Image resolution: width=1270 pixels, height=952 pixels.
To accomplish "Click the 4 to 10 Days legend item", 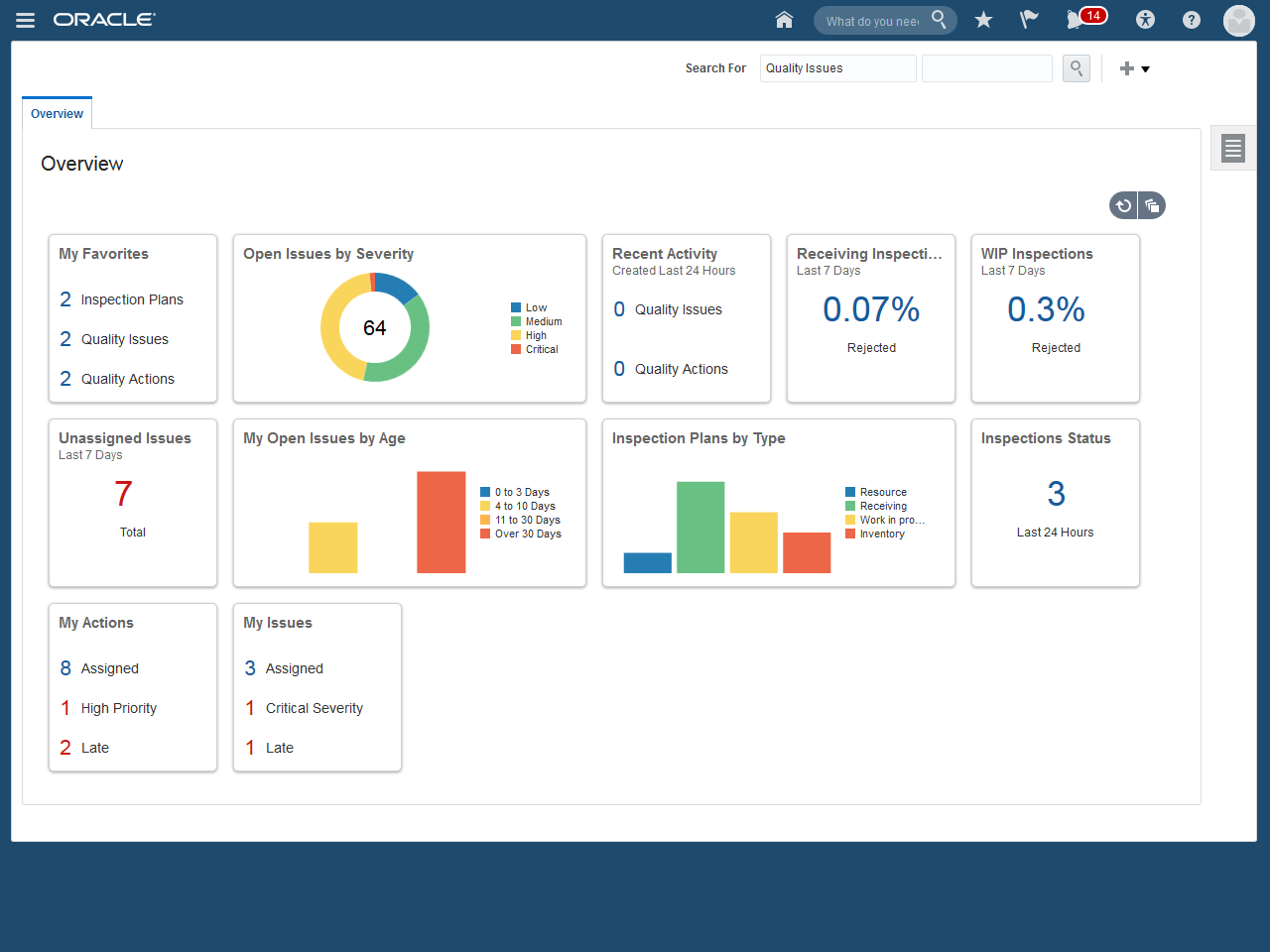I will (518, 506).
